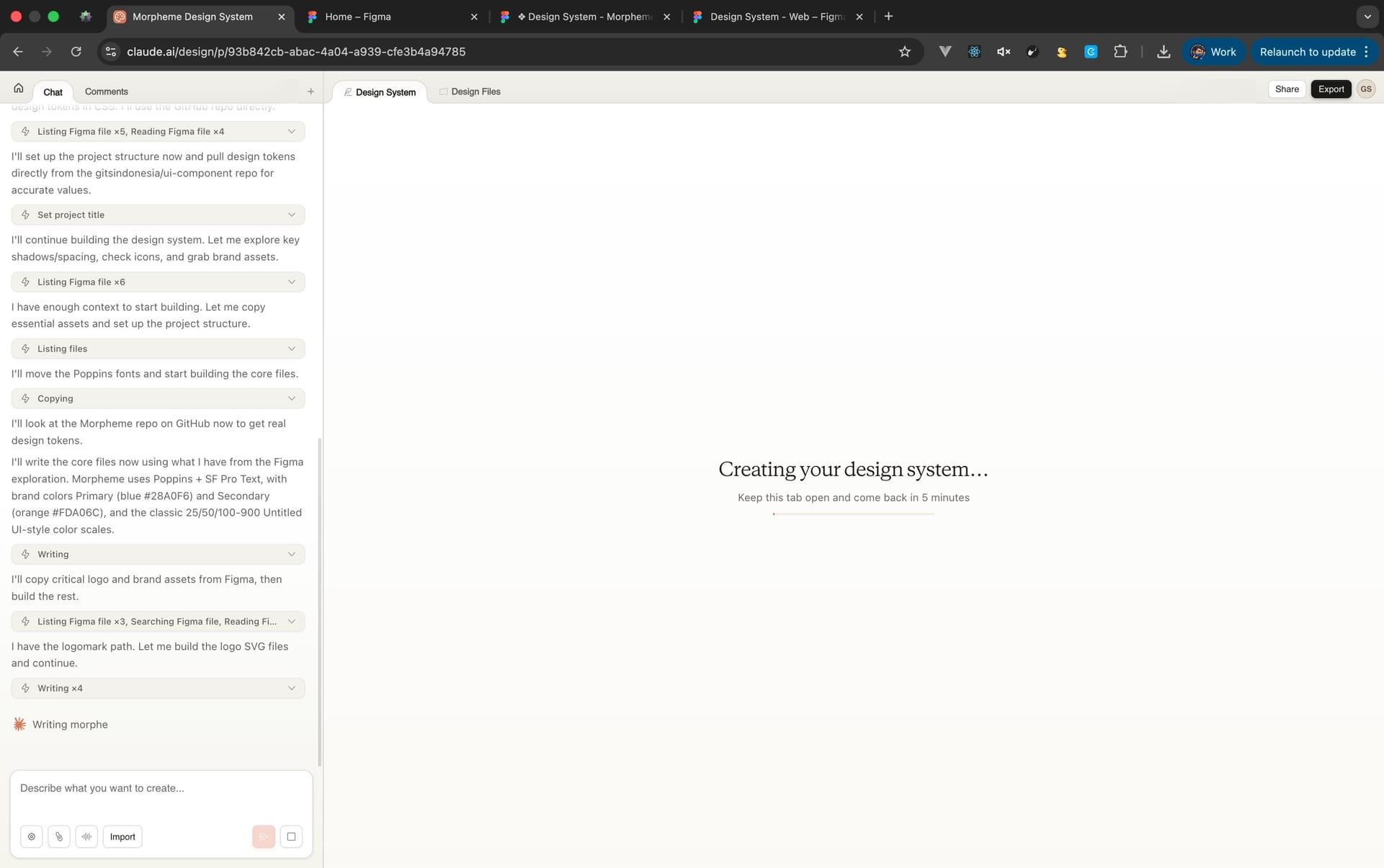Switch to the Comments tab
This screenshot has height=868, width=1384.
pos(106,91)
